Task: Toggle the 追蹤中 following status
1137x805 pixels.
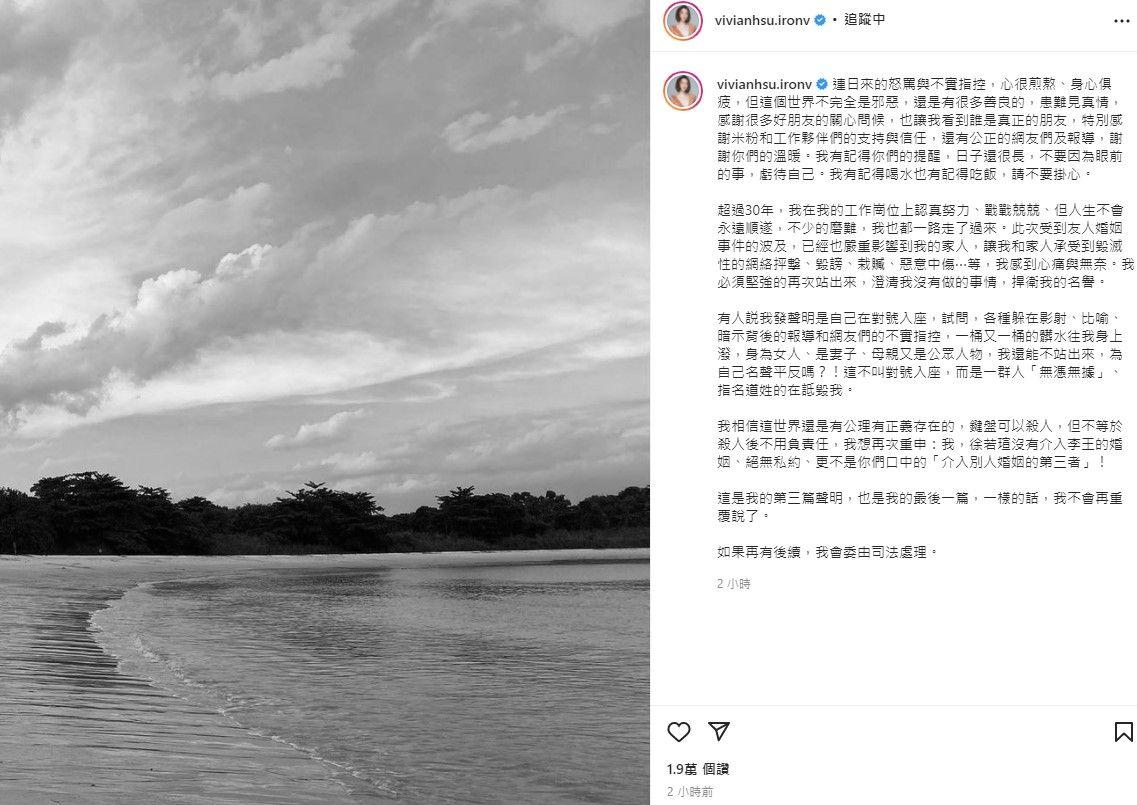Action: point(864,20)
